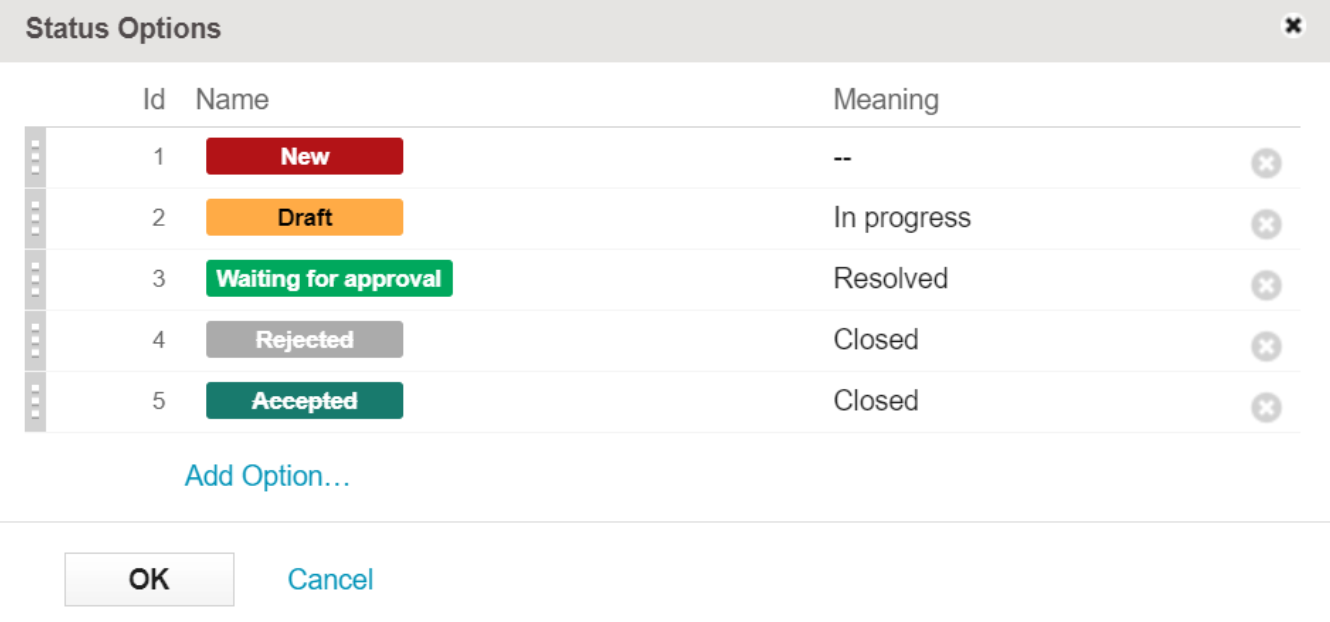Remove the Rejected status option

(1266, 346)
